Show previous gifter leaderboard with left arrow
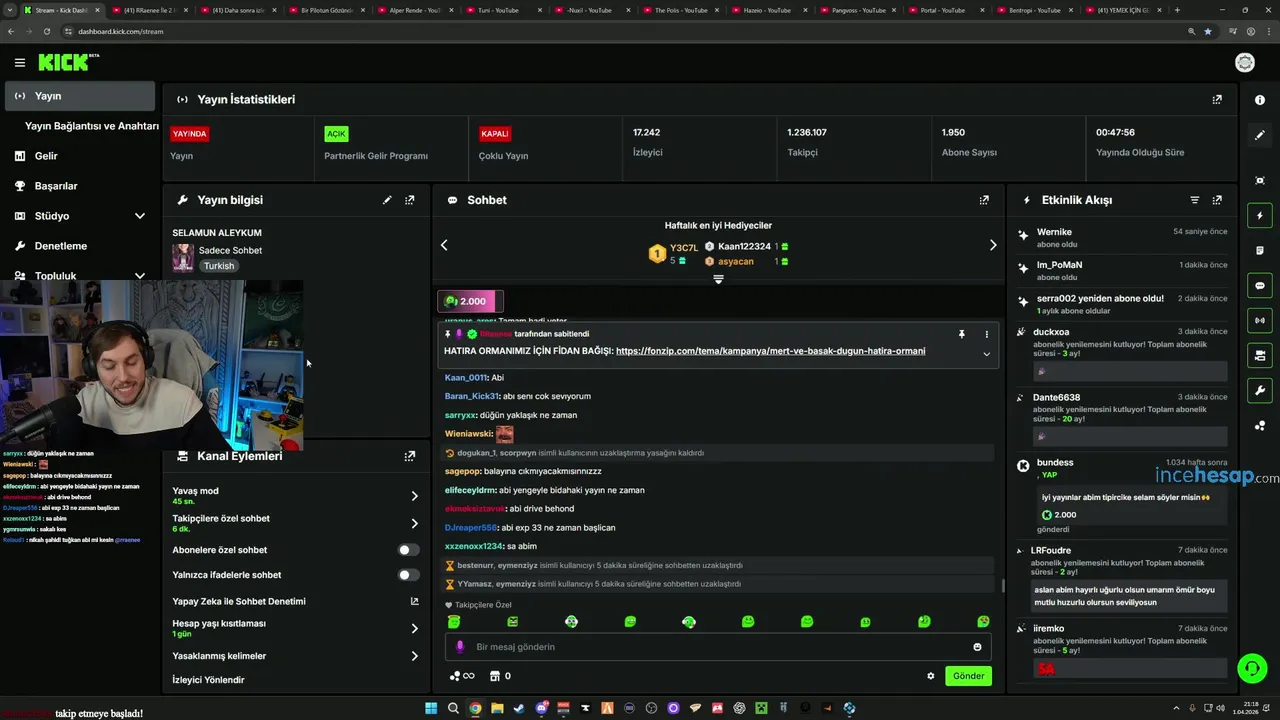Screen dimensions: 1280x720 tap(444, 245)
